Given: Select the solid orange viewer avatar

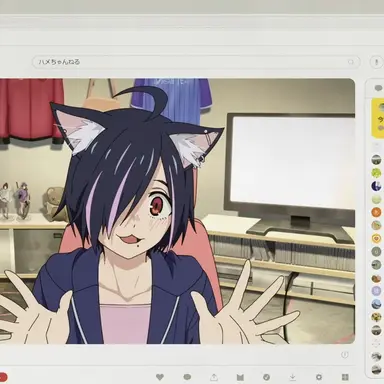Looking at the screenshot, I should (376, 212).
